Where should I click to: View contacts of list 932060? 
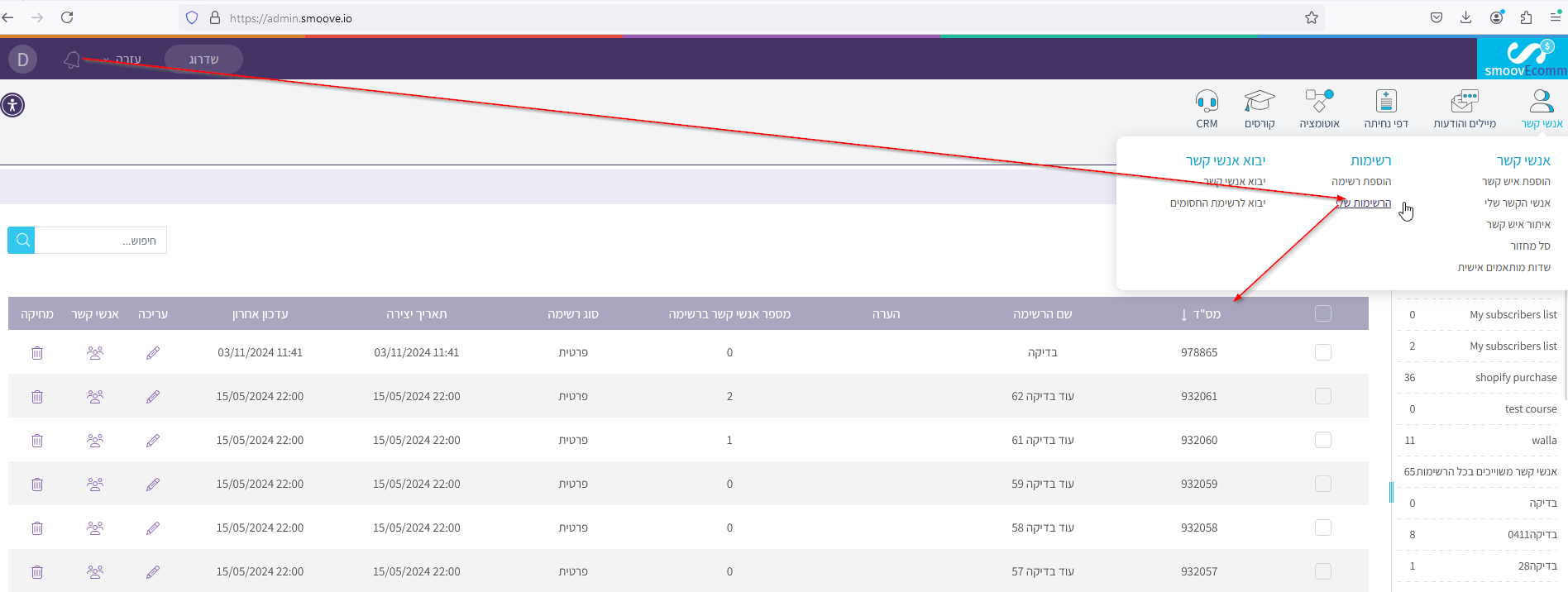click(x=95, y=441)
